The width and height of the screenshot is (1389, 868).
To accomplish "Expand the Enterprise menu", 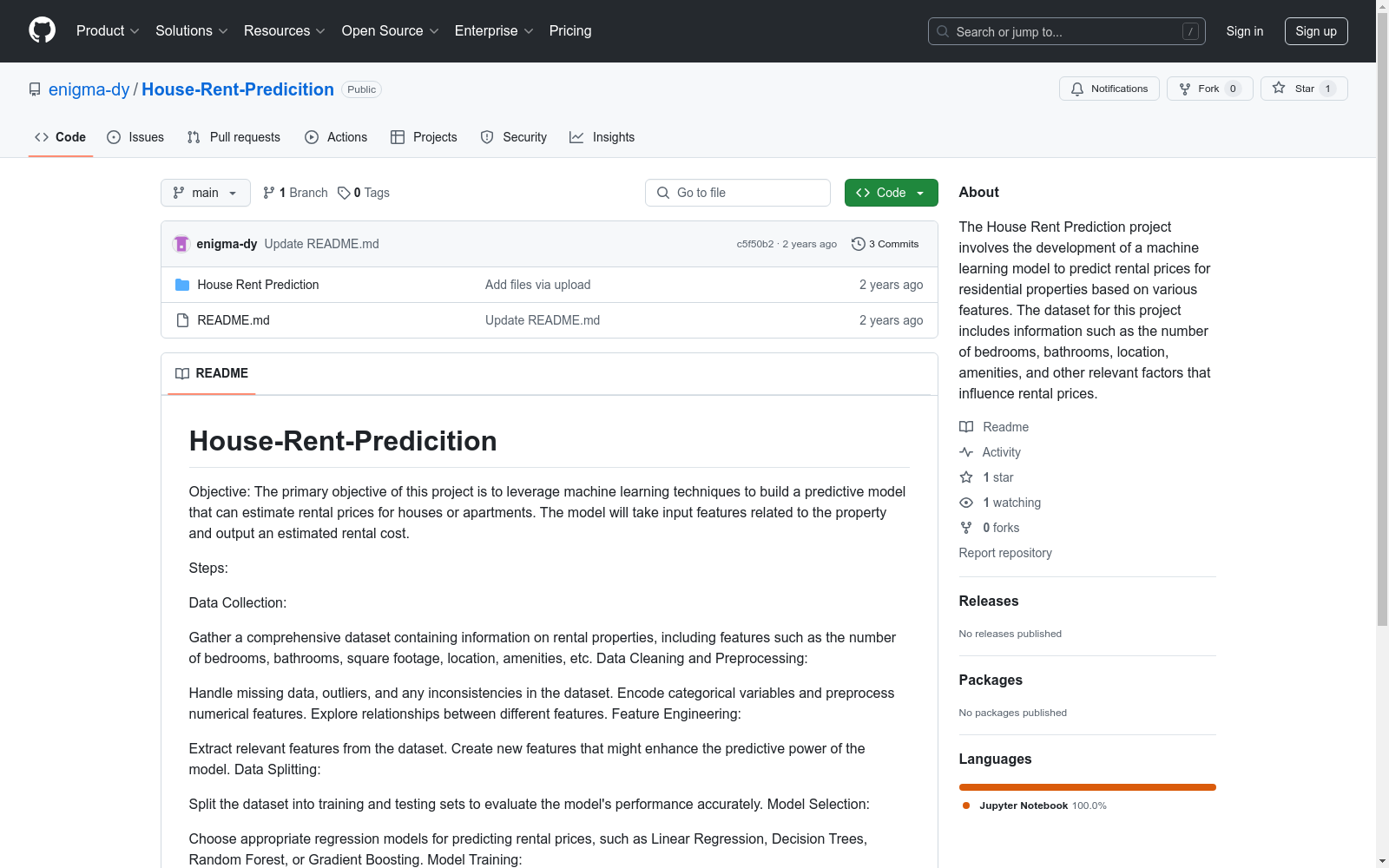I will coord(494,30).
